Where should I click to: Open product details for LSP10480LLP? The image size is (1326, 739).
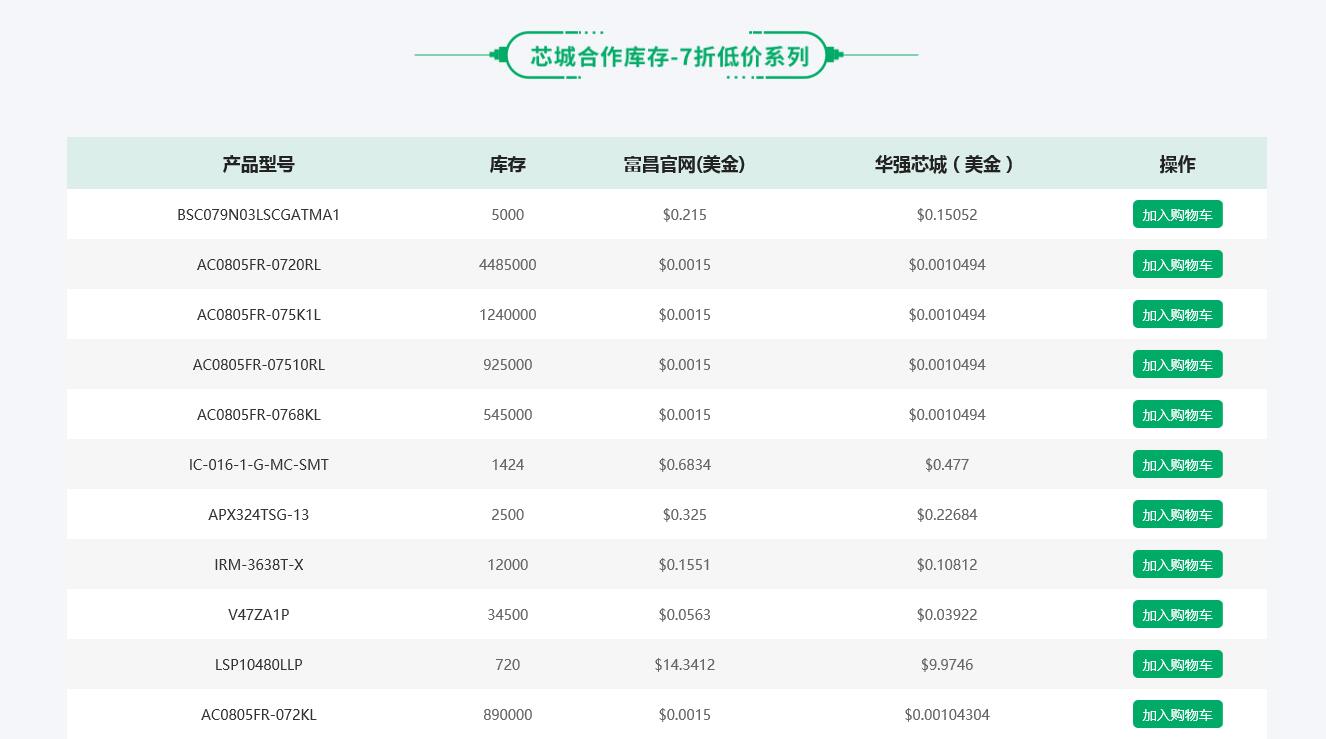pyautogui.click(x=258, y=664)
